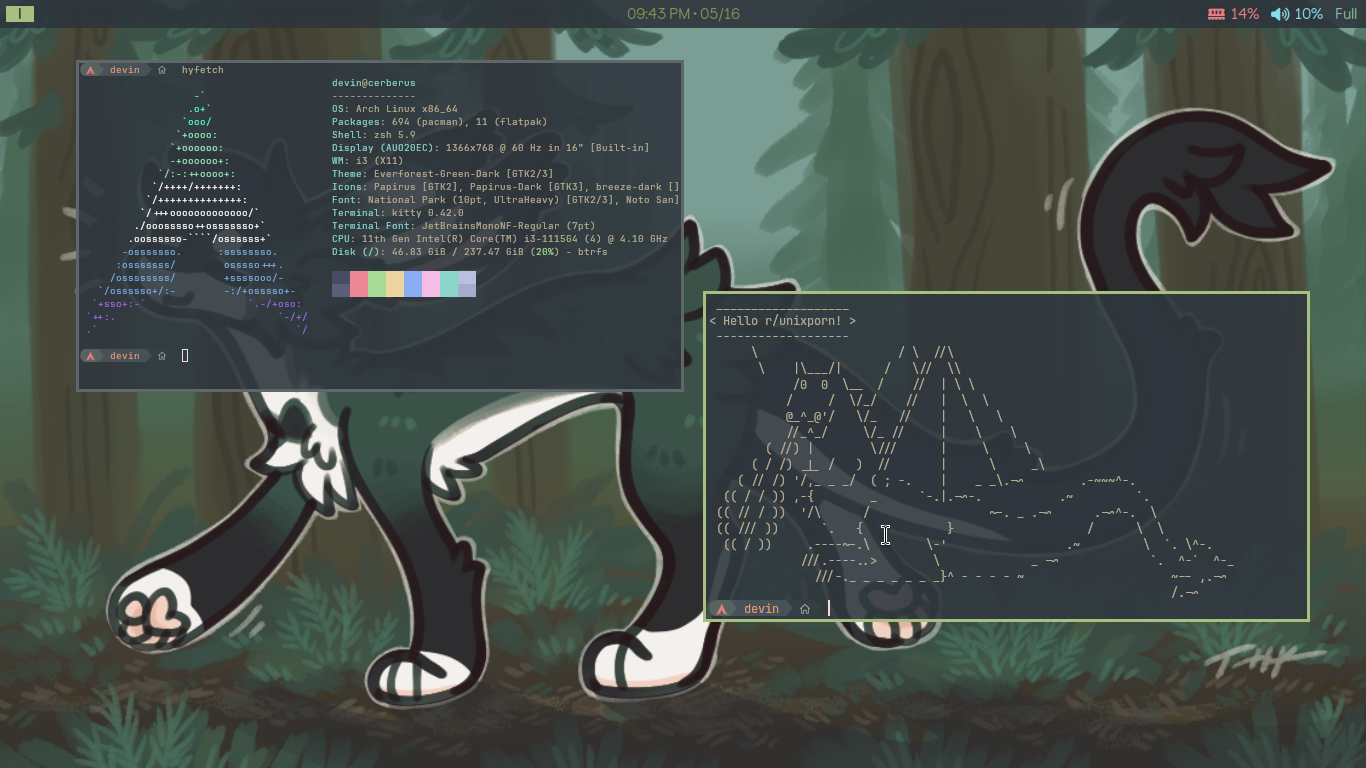Image resolution: width=1366 pixels, height=768 pixels.
Task: Click the home icon in the cowsay terminal prompt
Action: [805, 609]
